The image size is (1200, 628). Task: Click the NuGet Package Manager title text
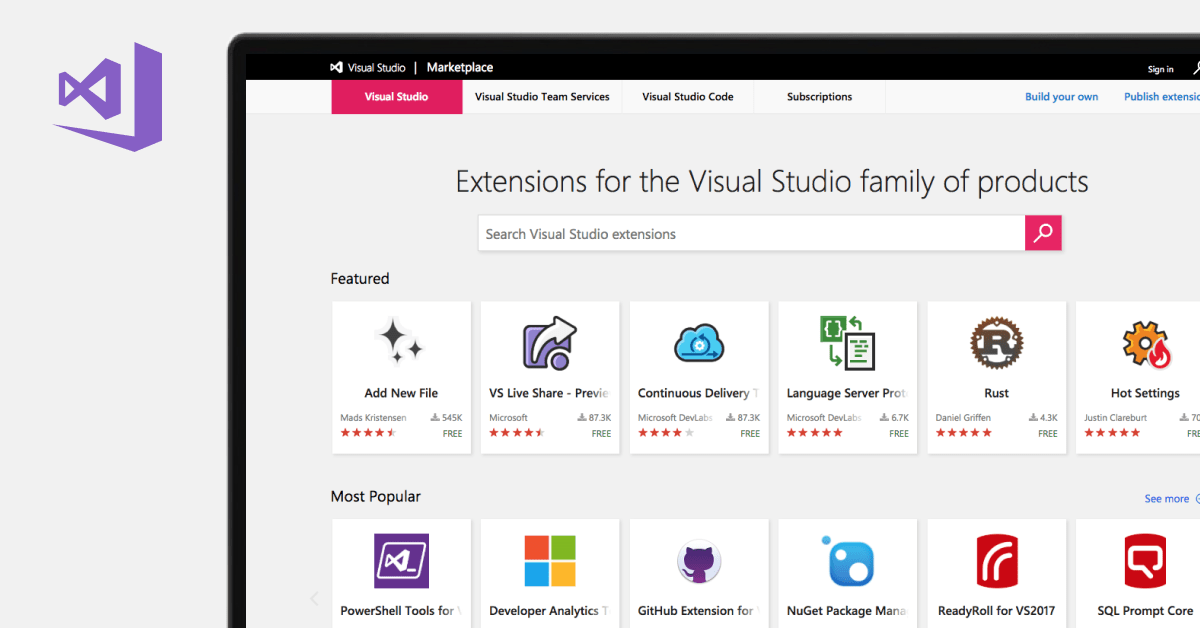click(847, 610)
